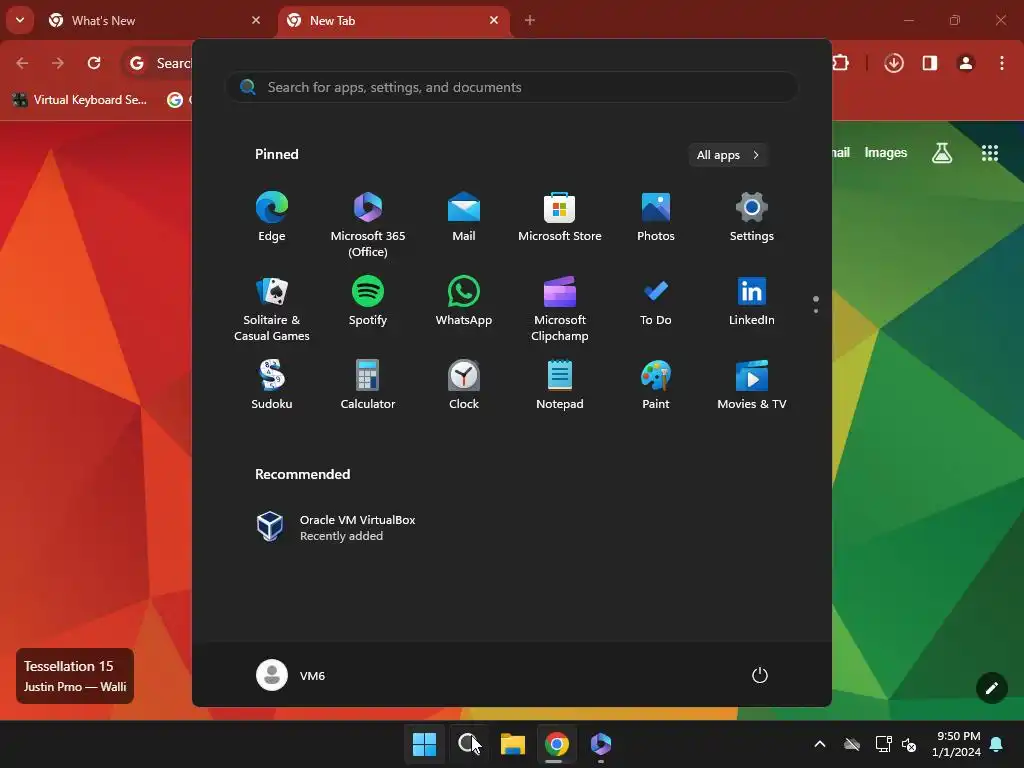Open OneDrive cloud tray icon
Image resolution: width=1024 pixels, height=768 pixels.
pos(852,744)
